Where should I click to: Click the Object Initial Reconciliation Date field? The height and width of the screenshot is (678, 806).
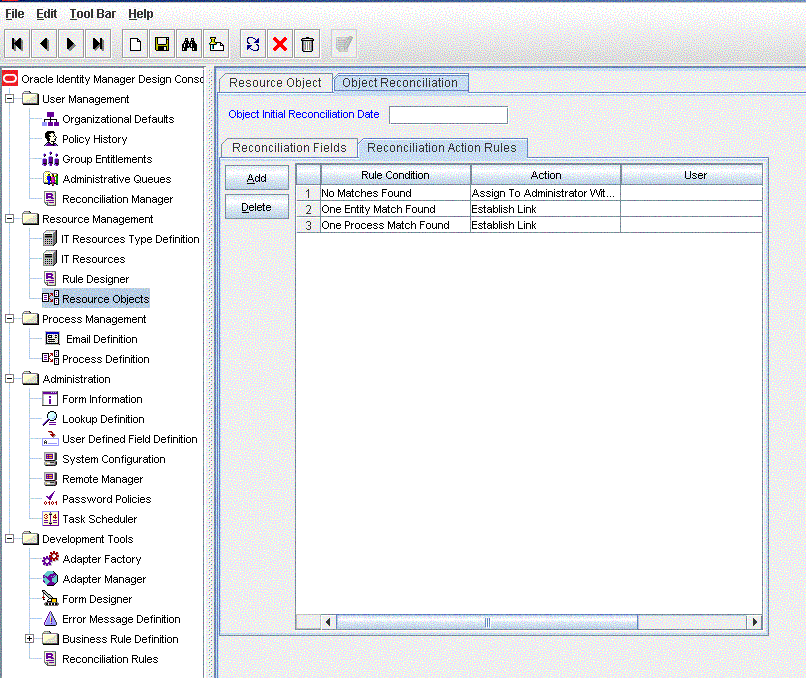click(448, 115)
